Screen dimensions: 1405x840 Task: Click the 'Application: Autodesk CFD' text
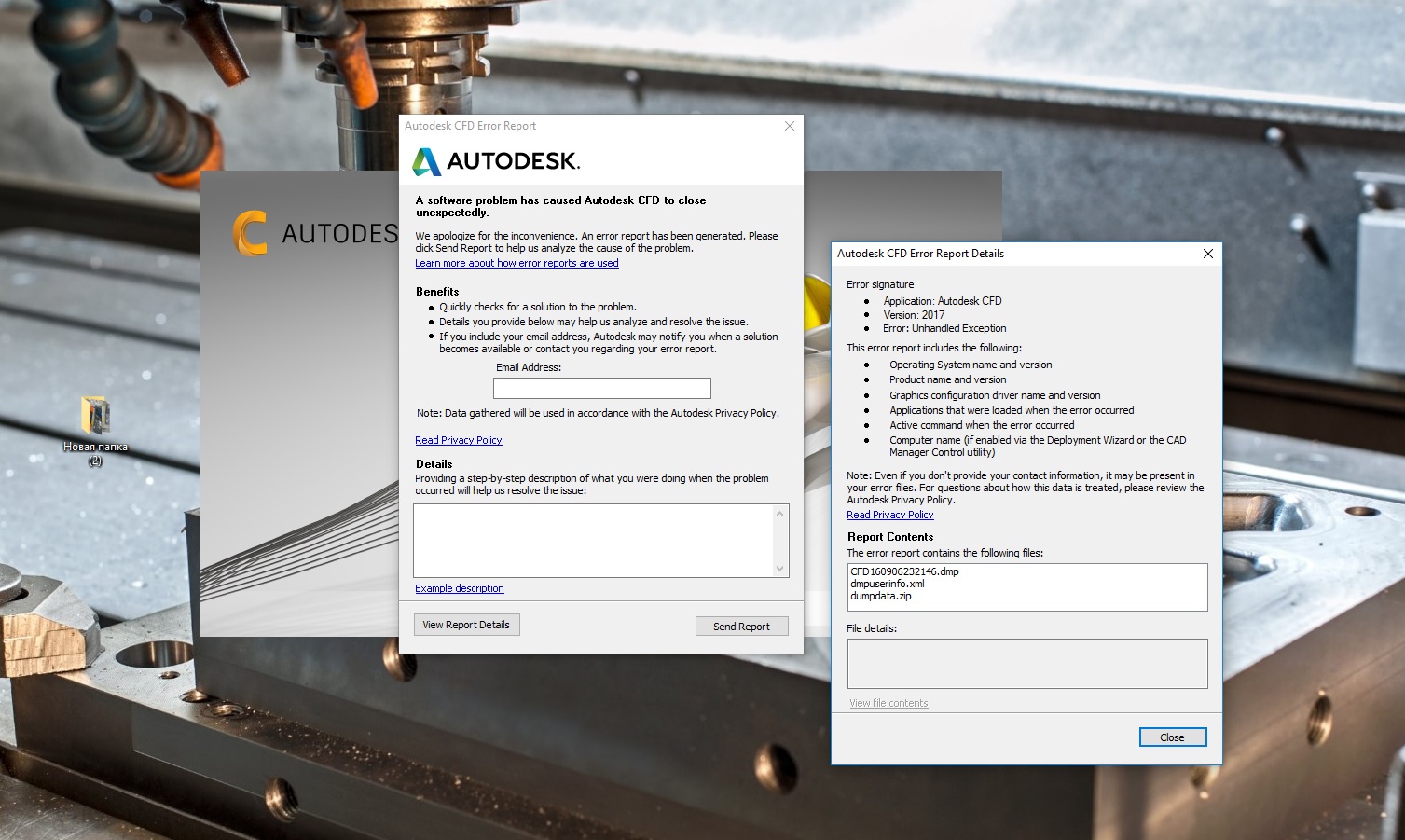click(943, 301)
